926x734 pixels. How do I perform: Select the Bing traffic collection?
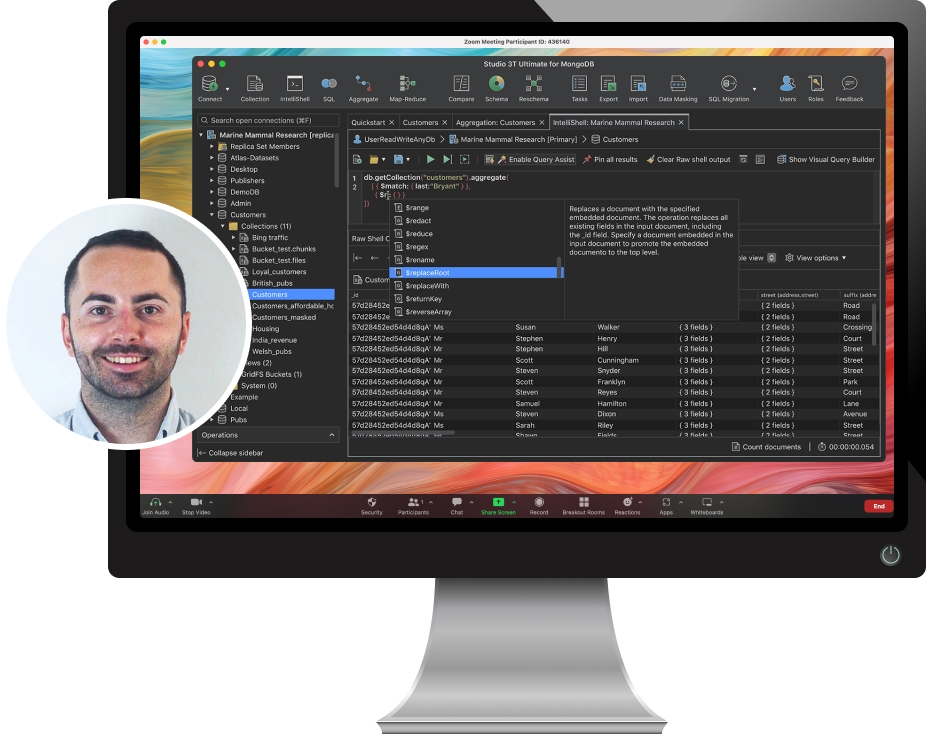[270, 237]
